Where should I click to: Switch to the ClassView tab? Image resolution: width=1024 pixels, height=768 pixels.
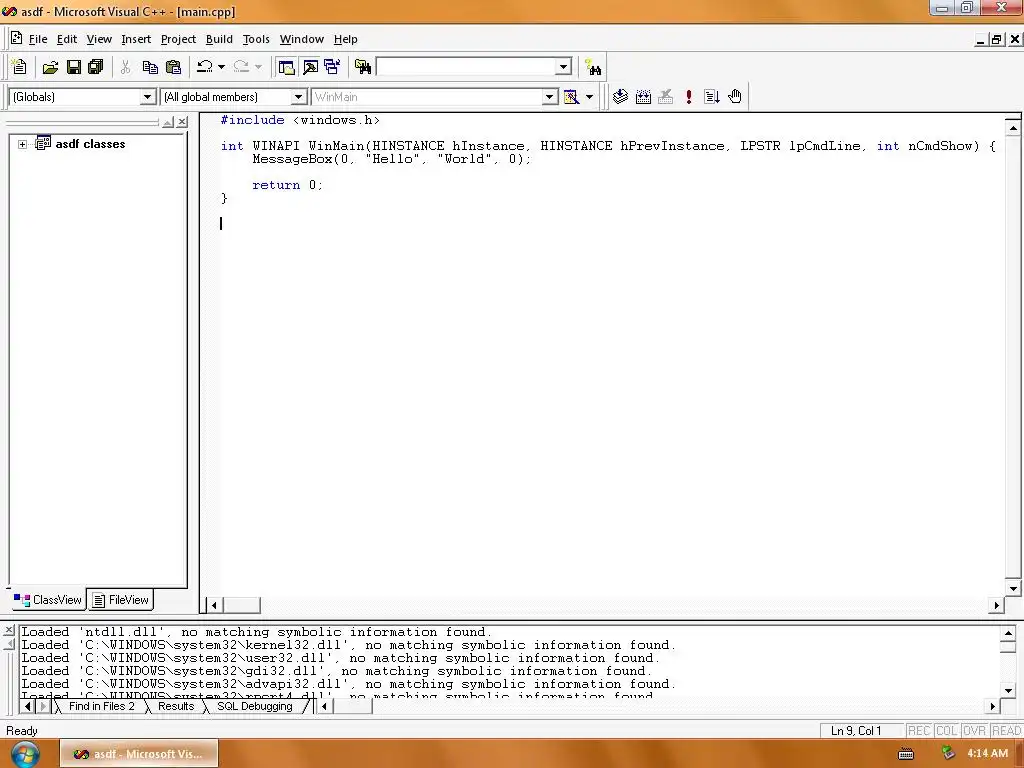point(48,600)
